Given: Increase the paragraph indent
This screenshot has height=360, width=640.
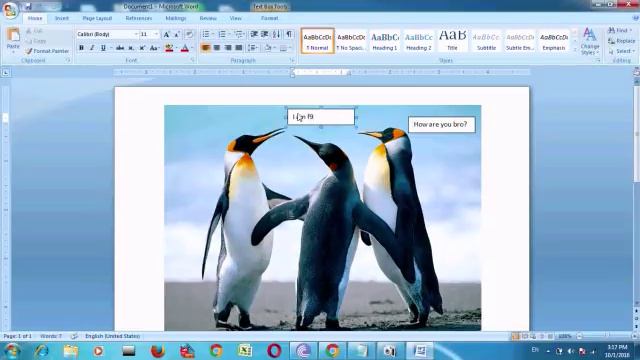Looking at the screenshot, I should click(264, 35).
